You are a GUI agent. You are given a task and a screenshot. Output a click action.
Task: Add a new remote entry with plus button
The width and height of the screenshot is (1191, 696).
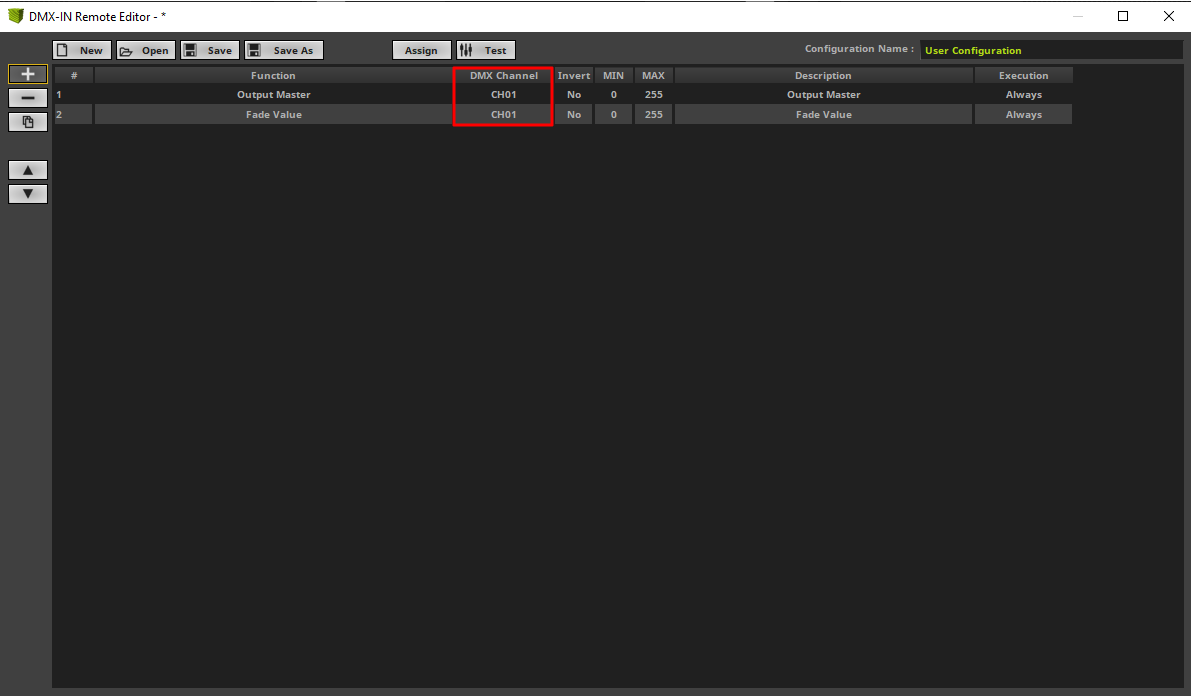click(28, 74)
